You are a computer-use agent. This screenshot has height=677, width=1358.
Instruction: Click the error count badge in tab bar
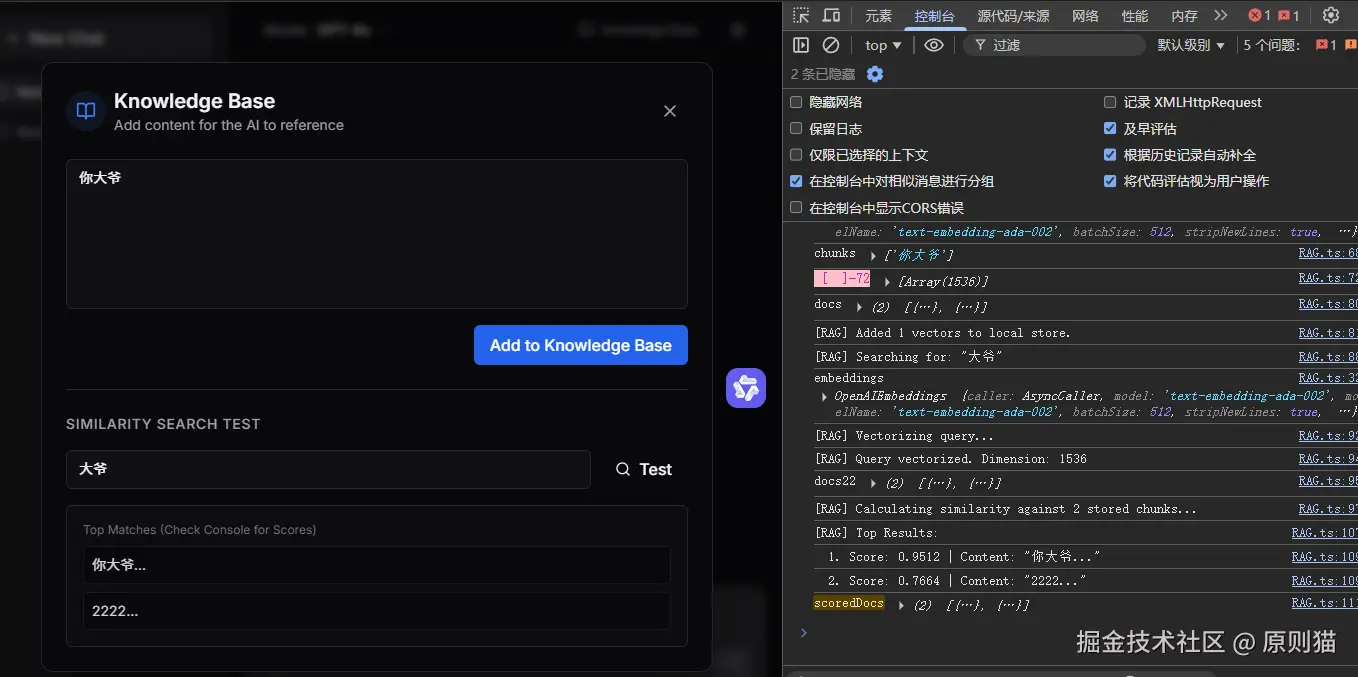pyautogui.click(x=1260, y=15)
